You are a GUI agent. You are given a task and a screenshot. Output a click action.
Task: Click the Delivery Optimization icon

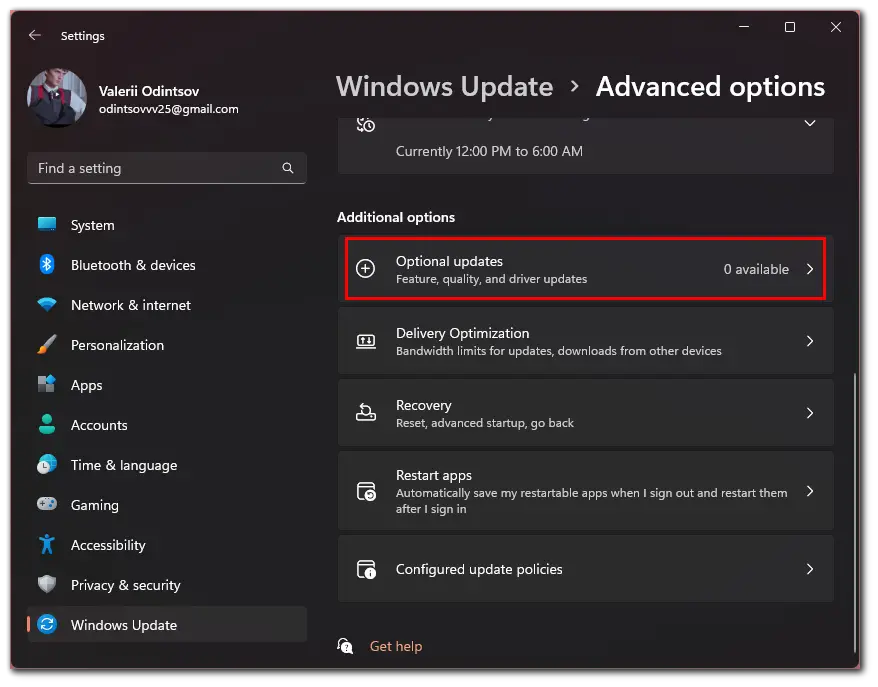coord(366,341)
